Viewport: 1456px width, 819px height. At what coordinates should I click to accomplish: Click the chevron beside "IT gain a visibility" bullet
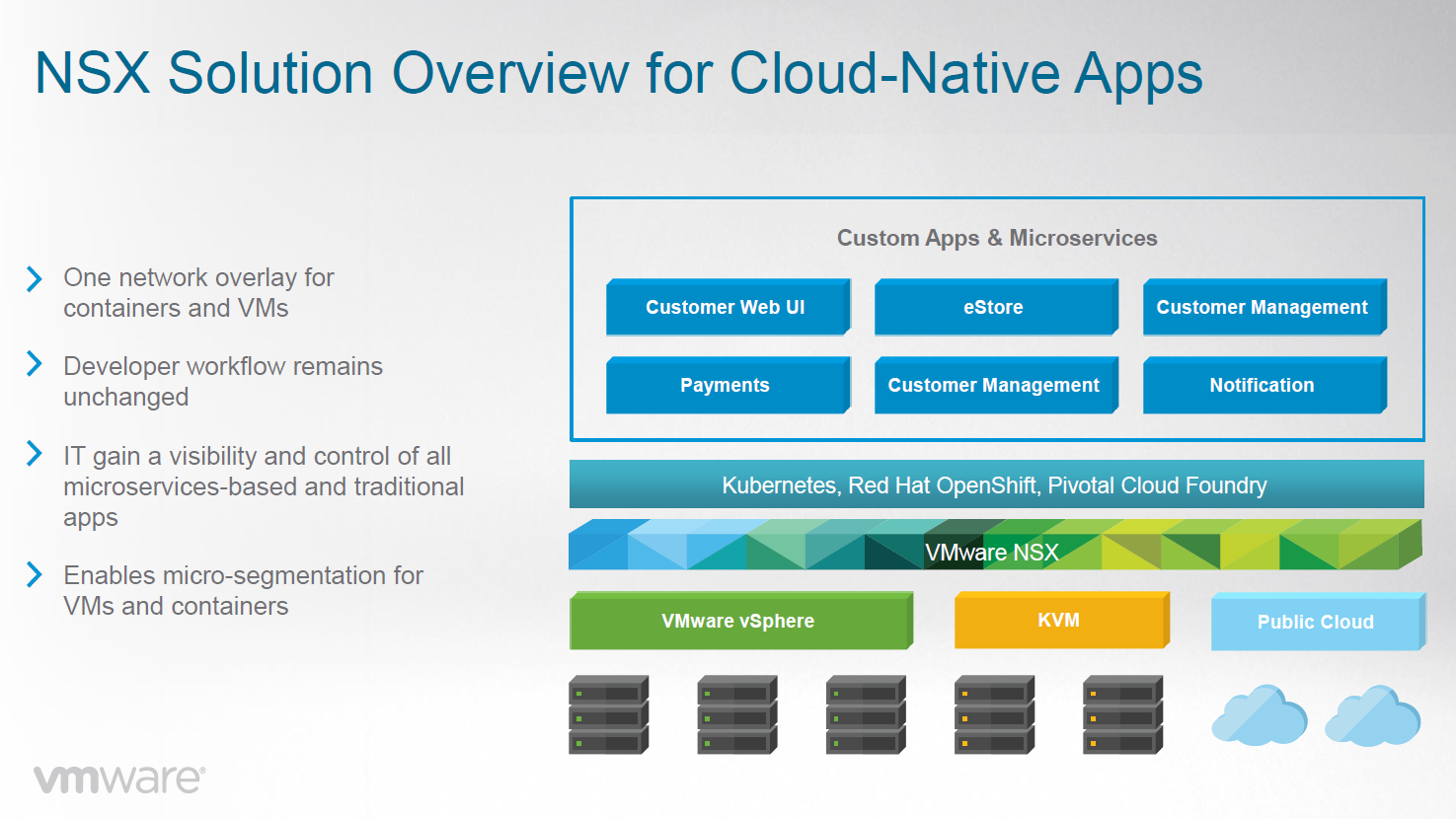[35, 454]
